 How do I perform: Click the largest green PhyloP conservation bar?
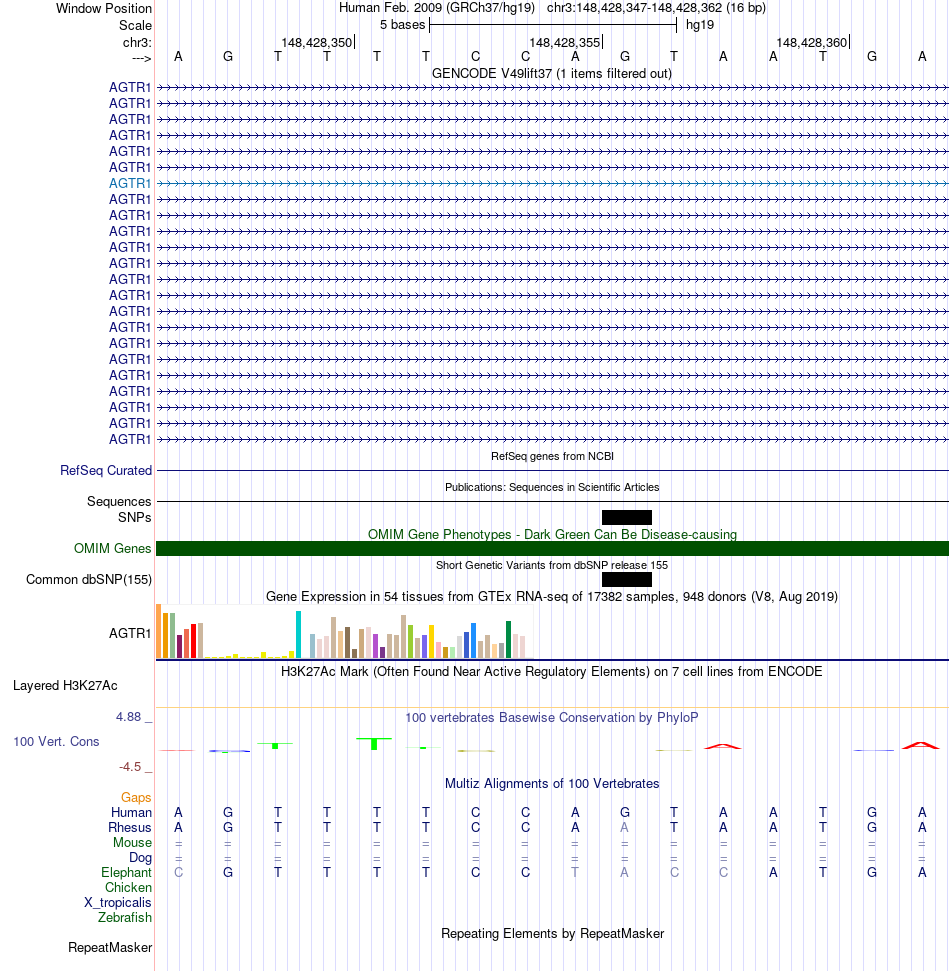coord(374,744)
